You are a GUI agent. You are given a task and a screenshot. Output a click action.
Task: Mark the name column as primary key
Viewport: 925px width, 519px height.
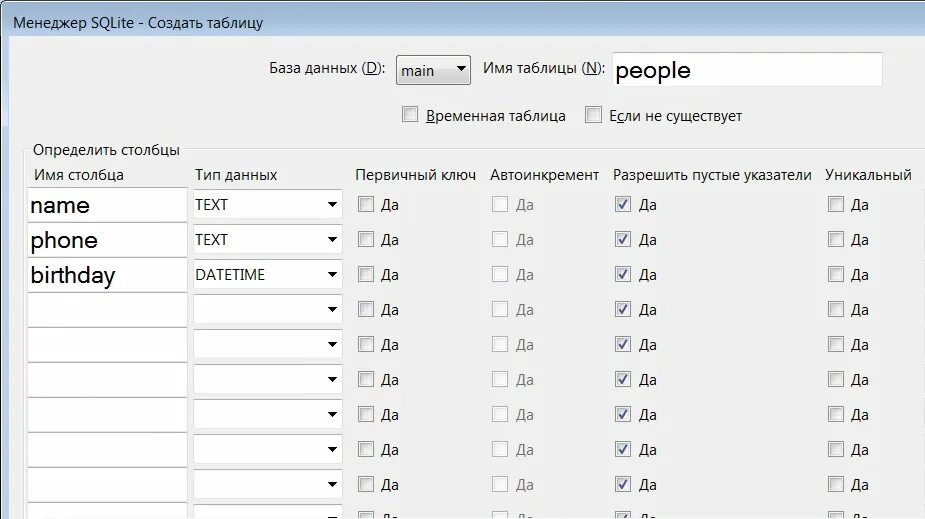(x=366, y=205)
